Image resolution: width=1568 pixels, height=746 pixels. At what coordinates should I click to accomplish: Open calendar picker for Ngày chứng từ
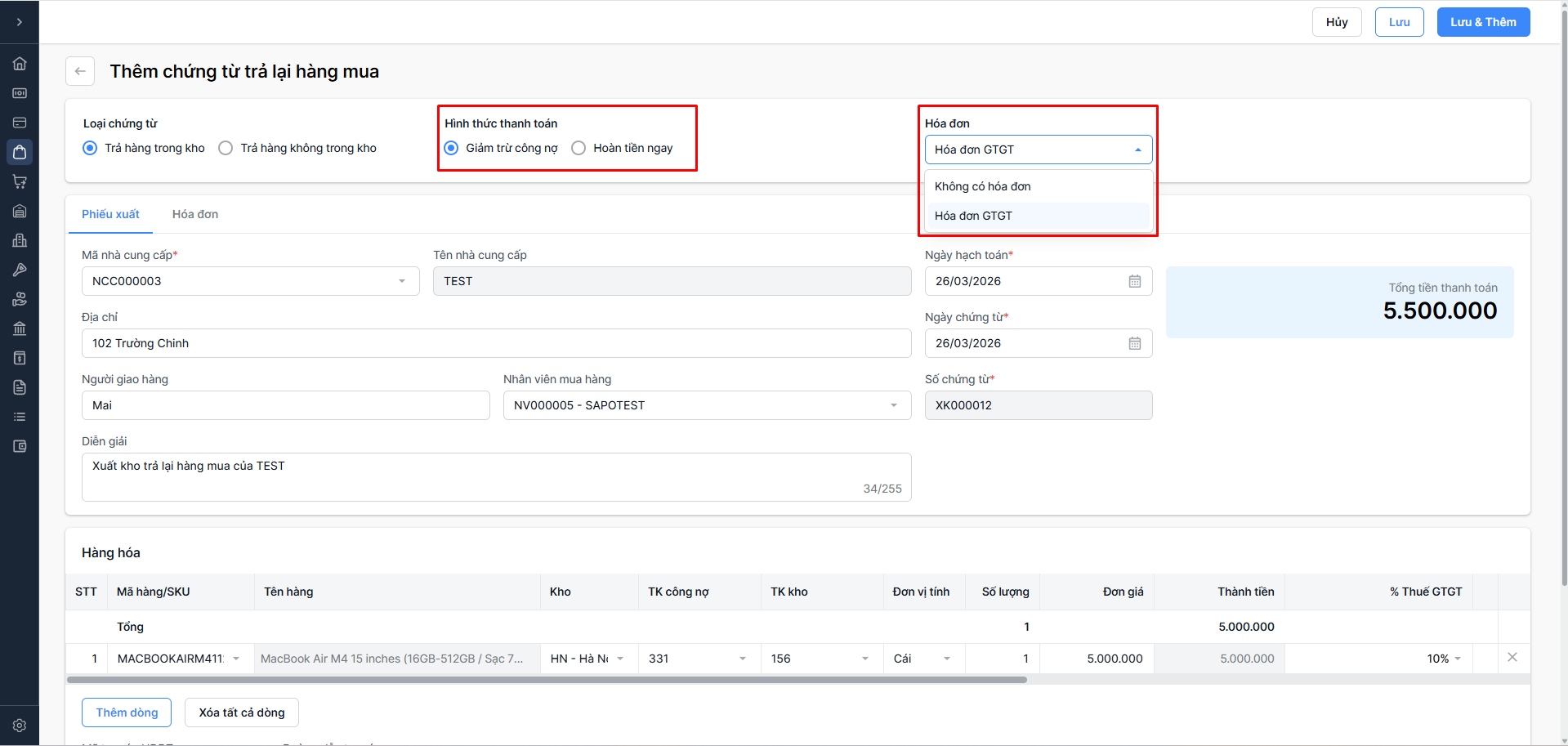pos(1134,343)
